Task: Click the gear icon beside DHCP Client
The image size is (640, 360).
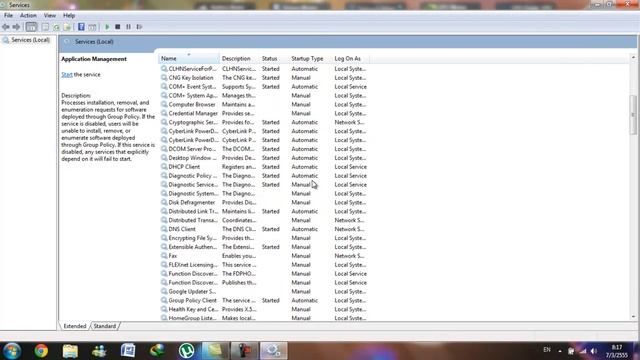Action: pos(164,167)
